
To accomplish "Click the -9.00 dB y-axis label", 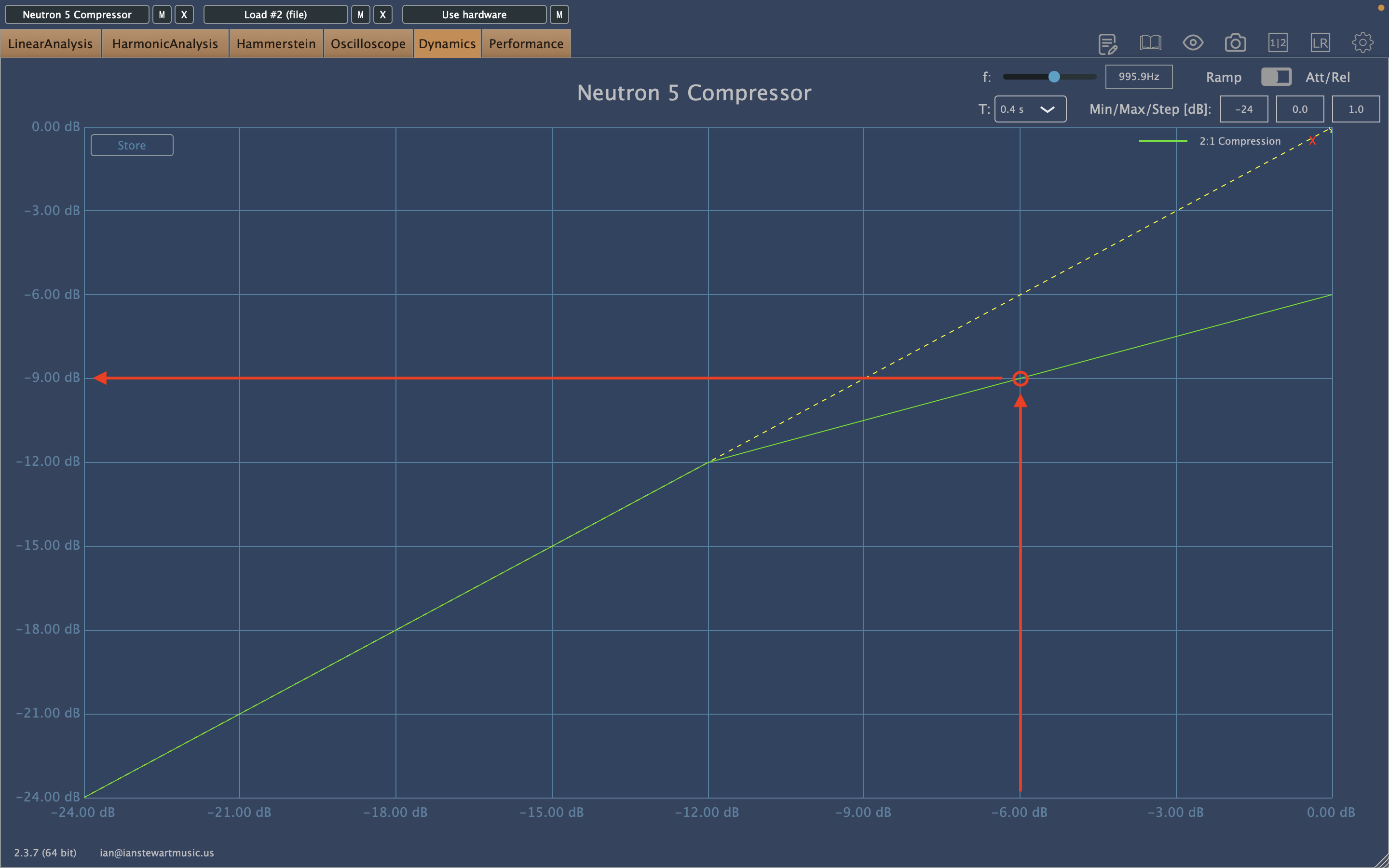I will click(52, 377).
